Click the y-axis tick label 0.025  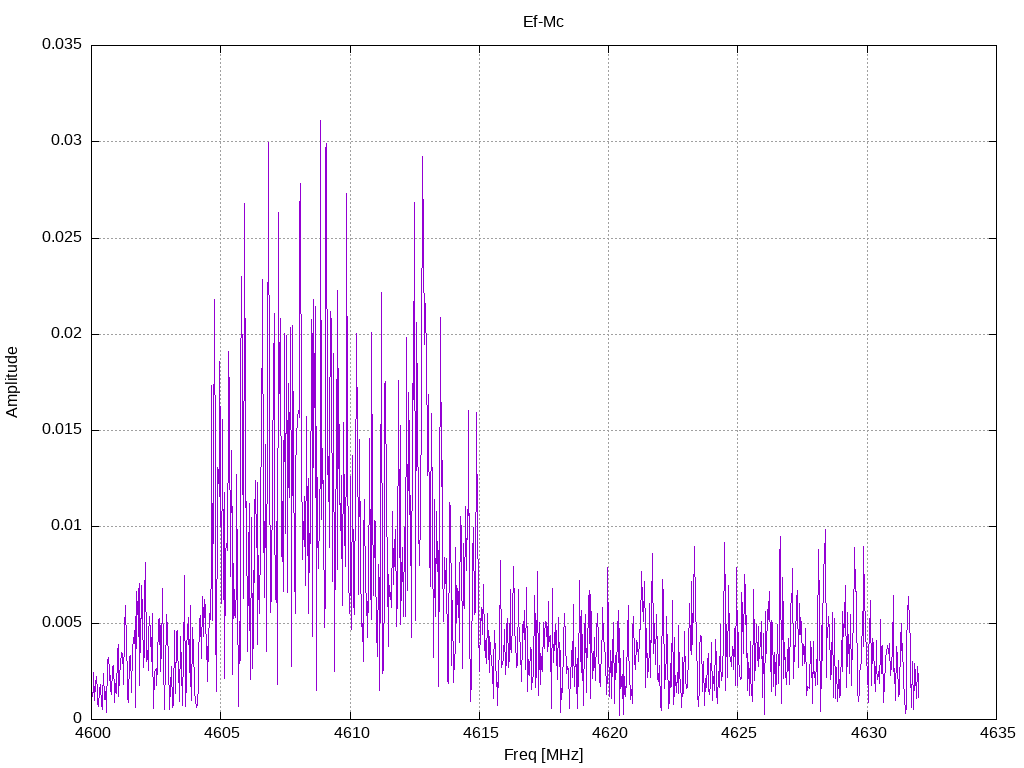[62, 237]
